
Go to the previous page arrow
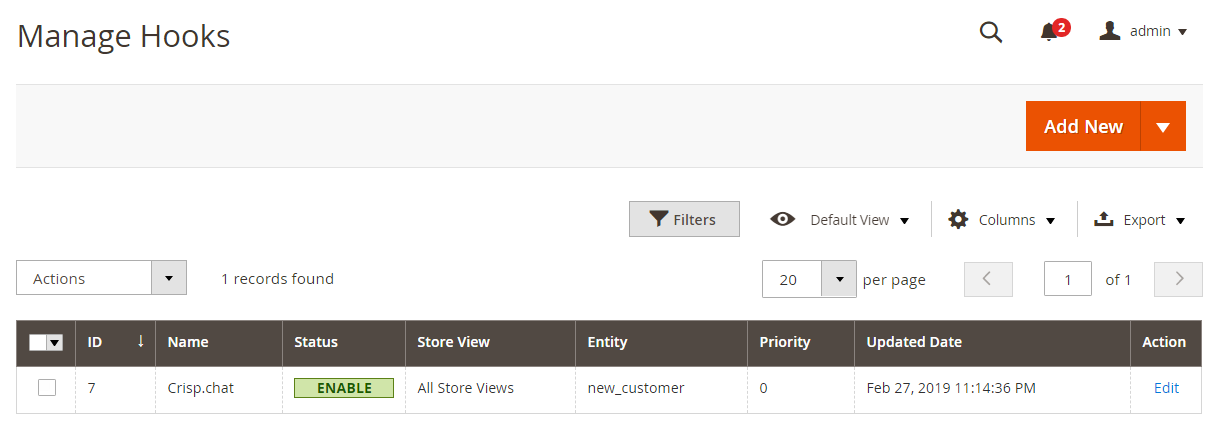(x=988, y=279)
